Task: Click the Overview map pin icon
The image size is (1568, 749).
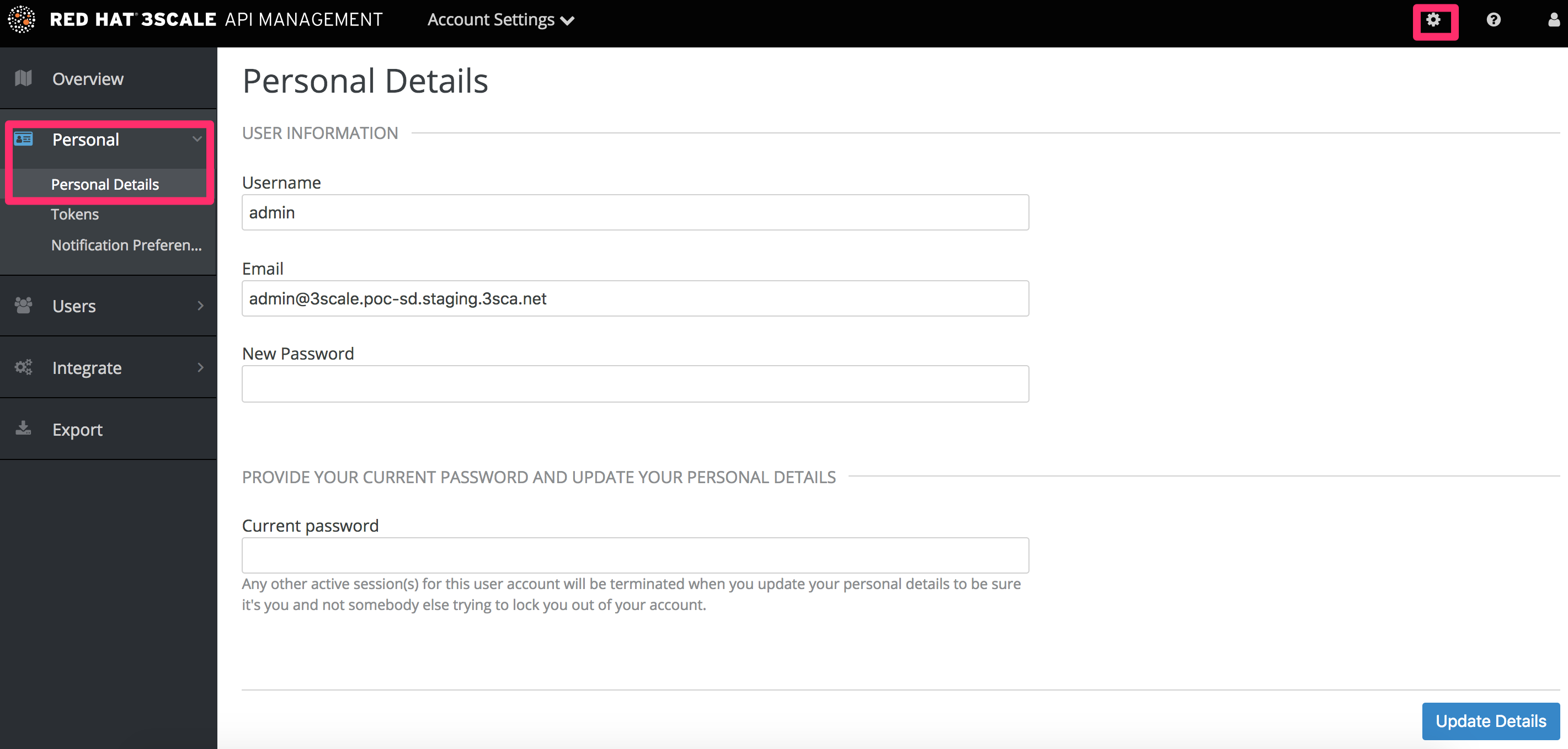Action: point(27,77)
